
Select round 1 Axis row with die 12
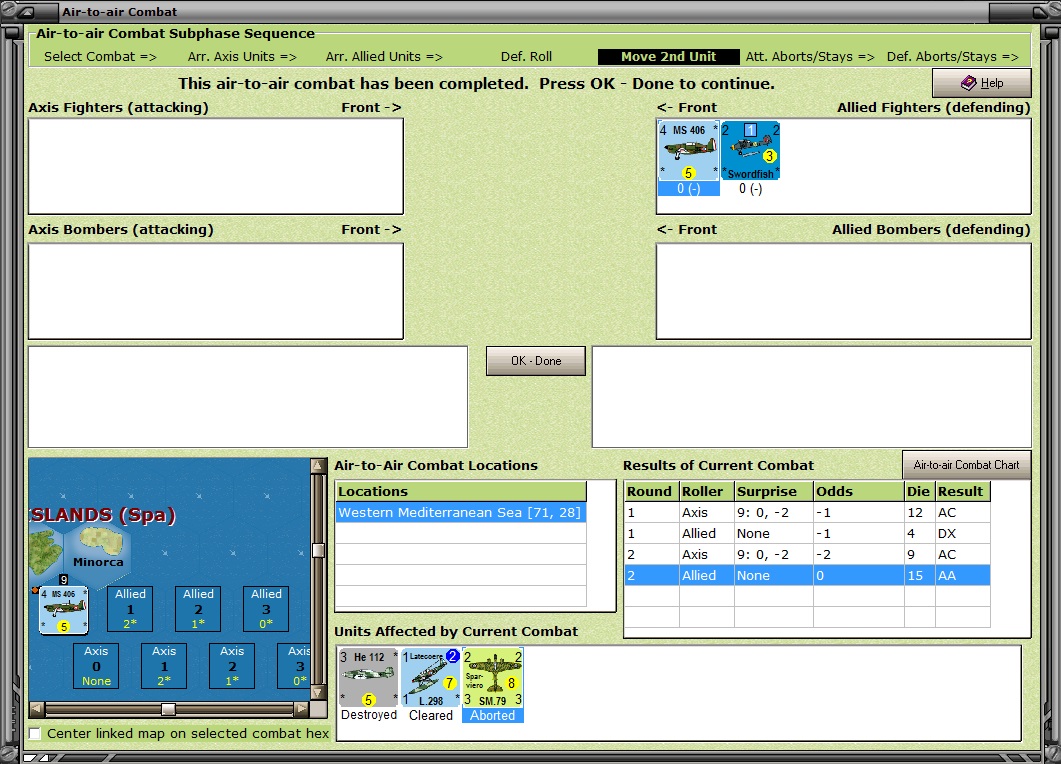click(x=807, y=512)
